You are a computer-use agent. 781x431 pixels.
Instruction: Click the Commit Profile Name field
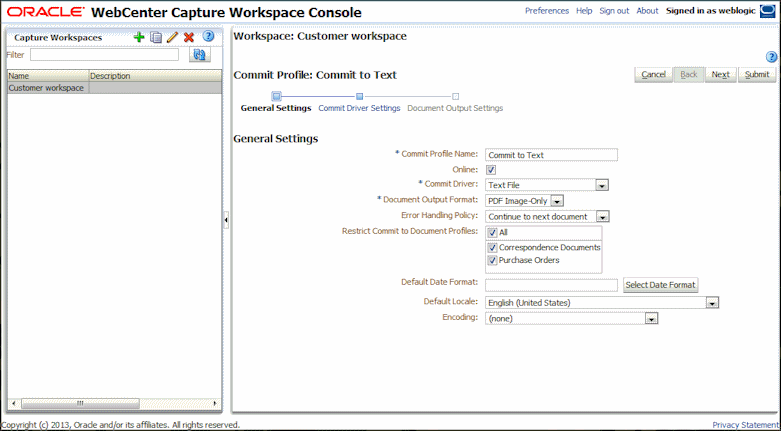(x=551, y=155)
